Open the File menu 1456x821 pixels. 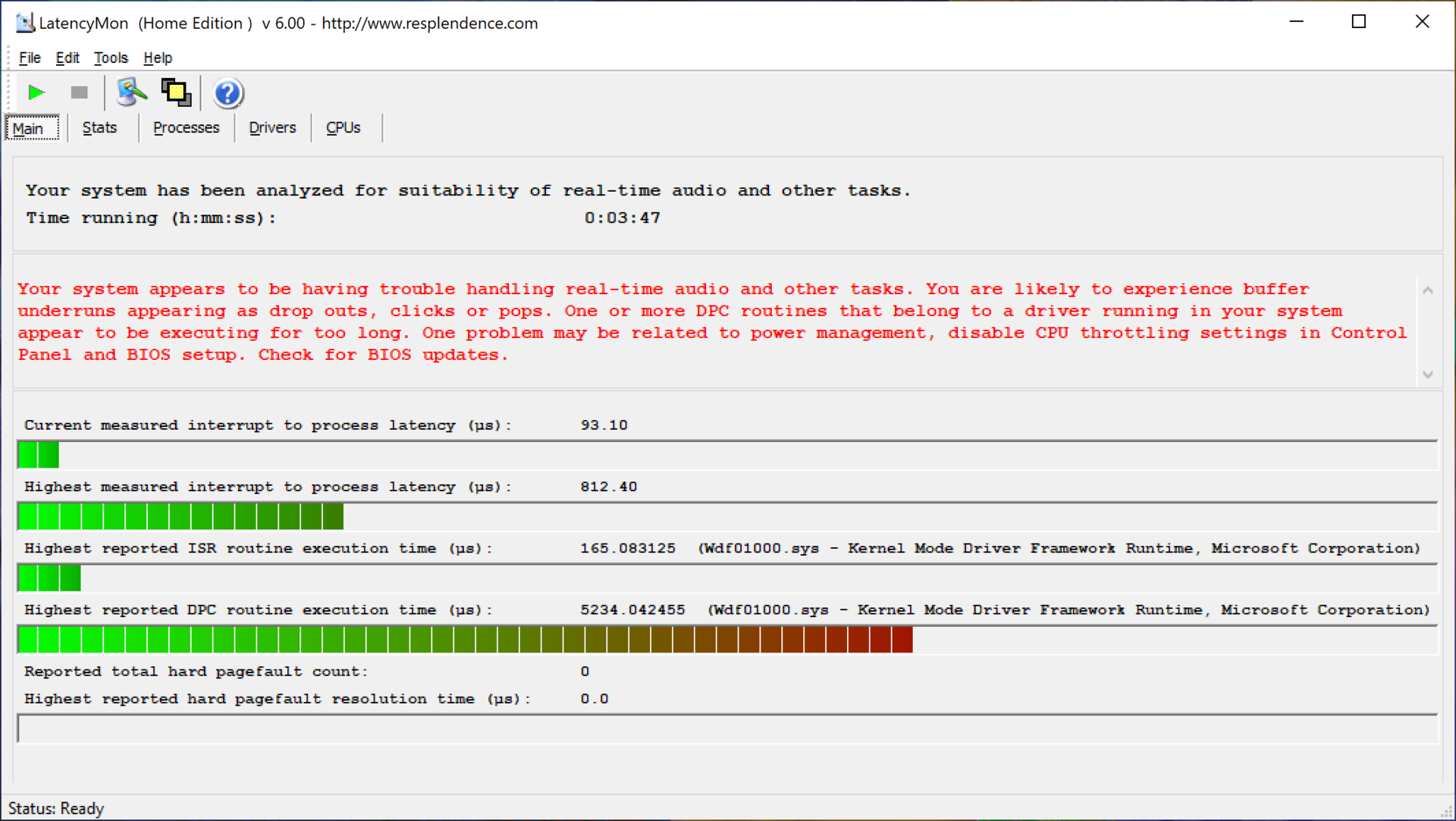(30, 58)
